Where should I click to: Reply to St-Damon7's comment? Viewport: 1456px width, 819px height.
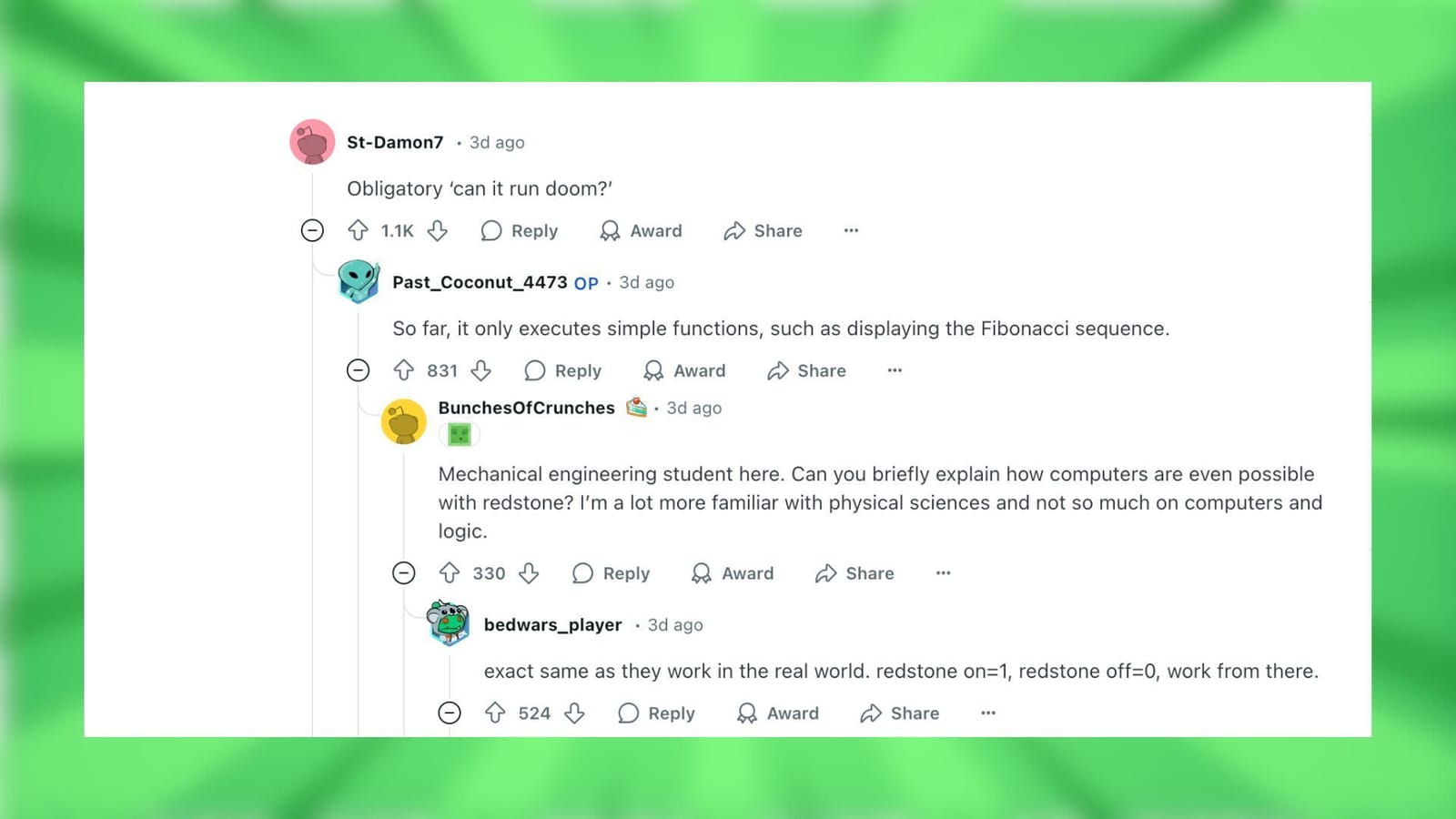coord(520,231)
